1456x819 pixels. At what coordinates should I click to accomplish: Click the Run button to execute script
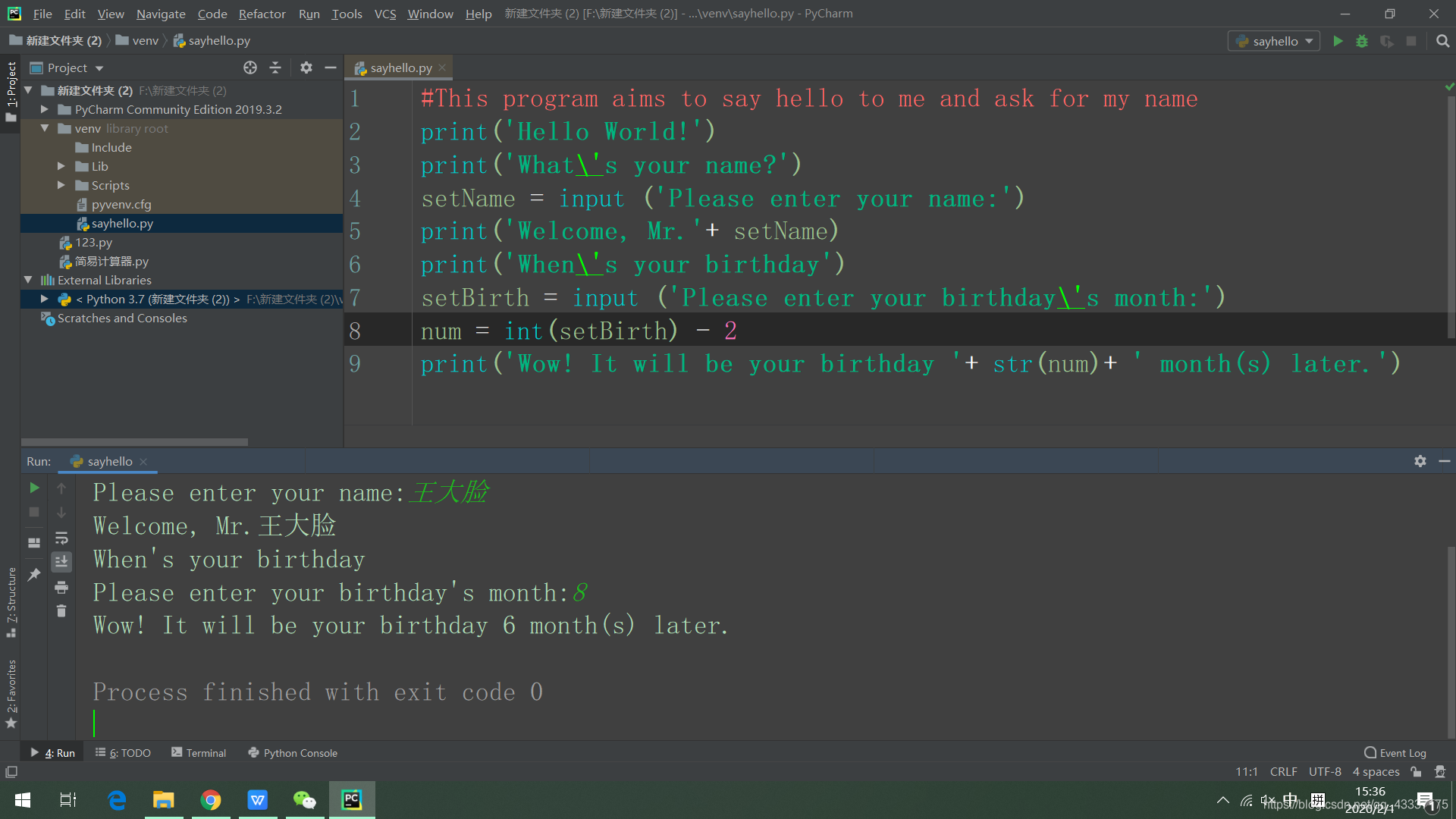(1338, 41)
